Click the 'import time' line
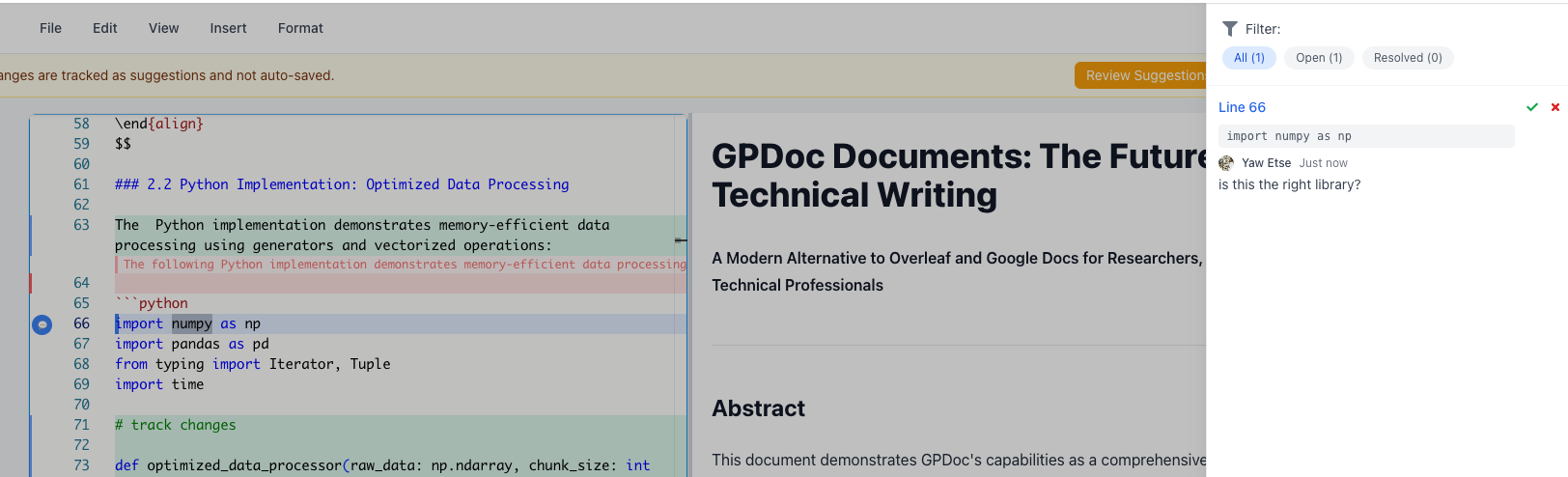The image size is (1568, 477). 159,384
